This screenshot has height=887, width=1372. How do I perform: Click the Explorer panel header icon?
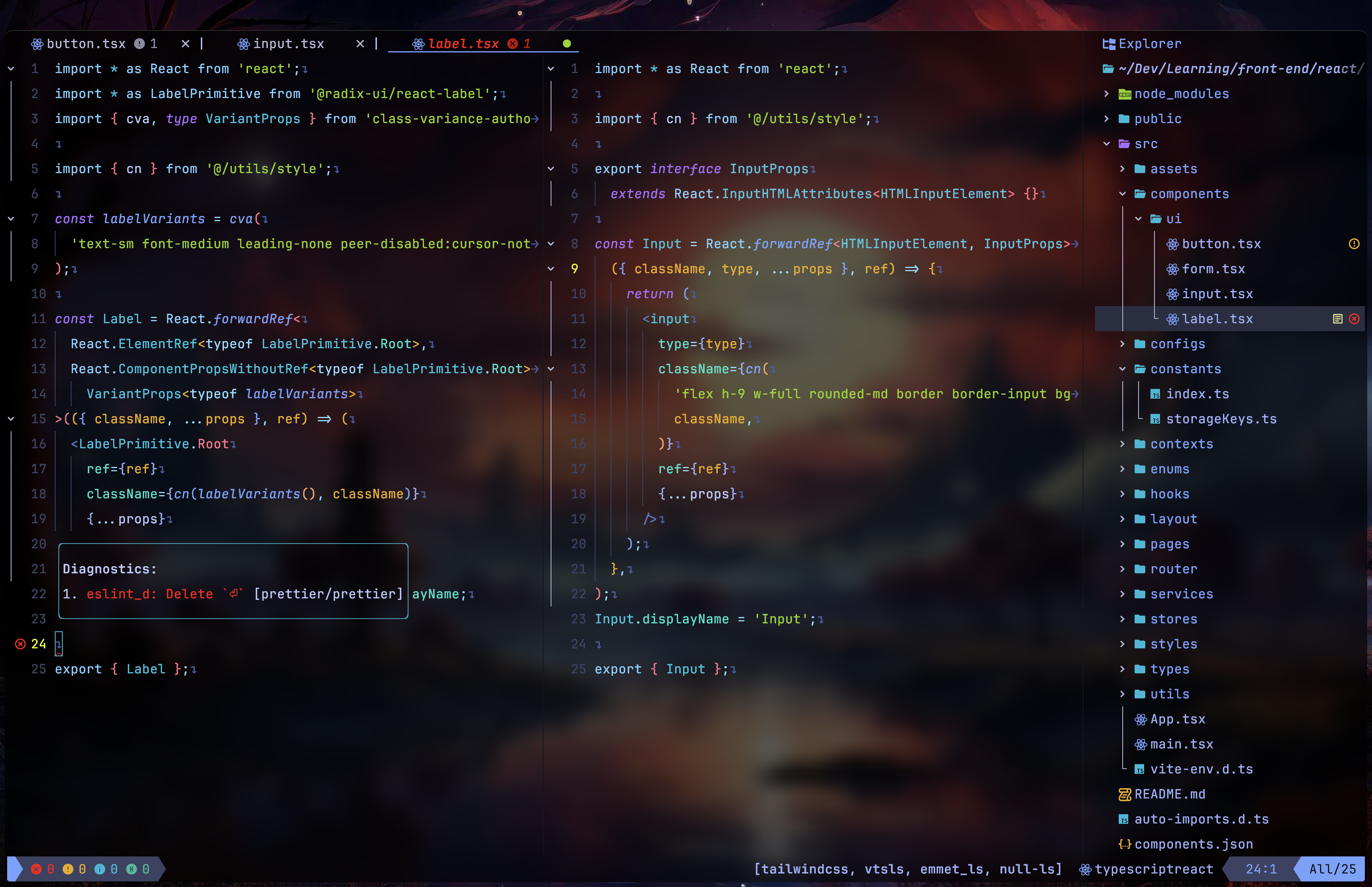pyautogui.click(x=1108, y=44)
